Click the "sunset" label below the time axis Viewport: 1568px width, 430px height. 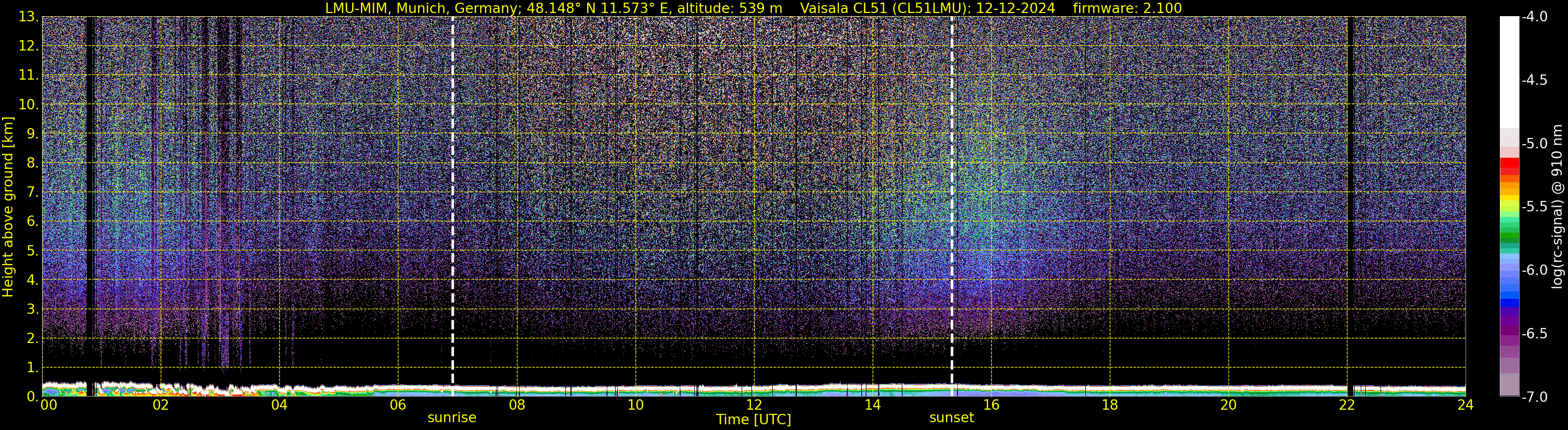click(x=951, y=417)
